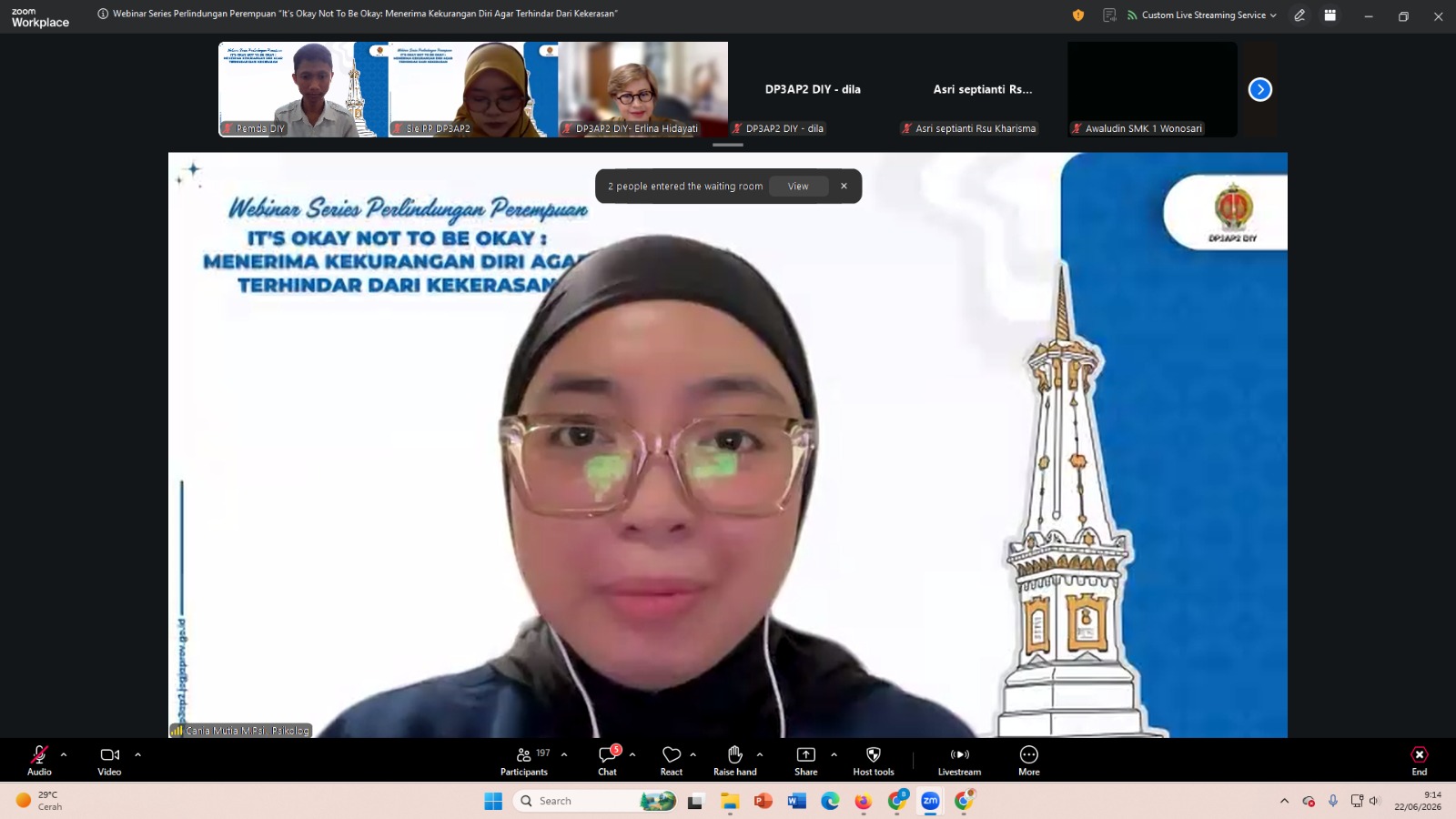Toggle the camera with the Video button
The width and height of the screenshot is (1456, 819).
point(109,761)
